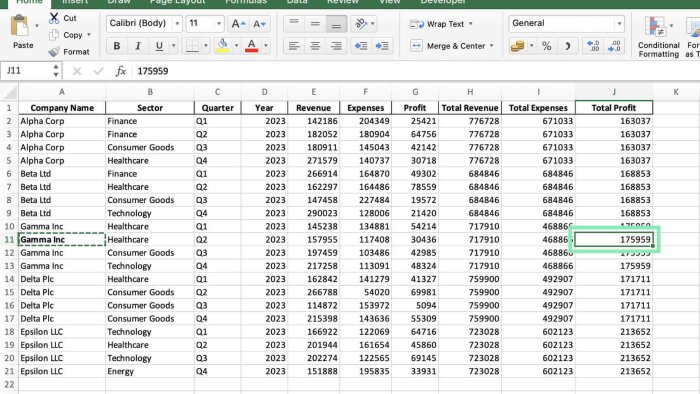This screenshot has width=700, height=394.
Task: Click the Paste clipboard icon
Action: click(x=20, y=26)
